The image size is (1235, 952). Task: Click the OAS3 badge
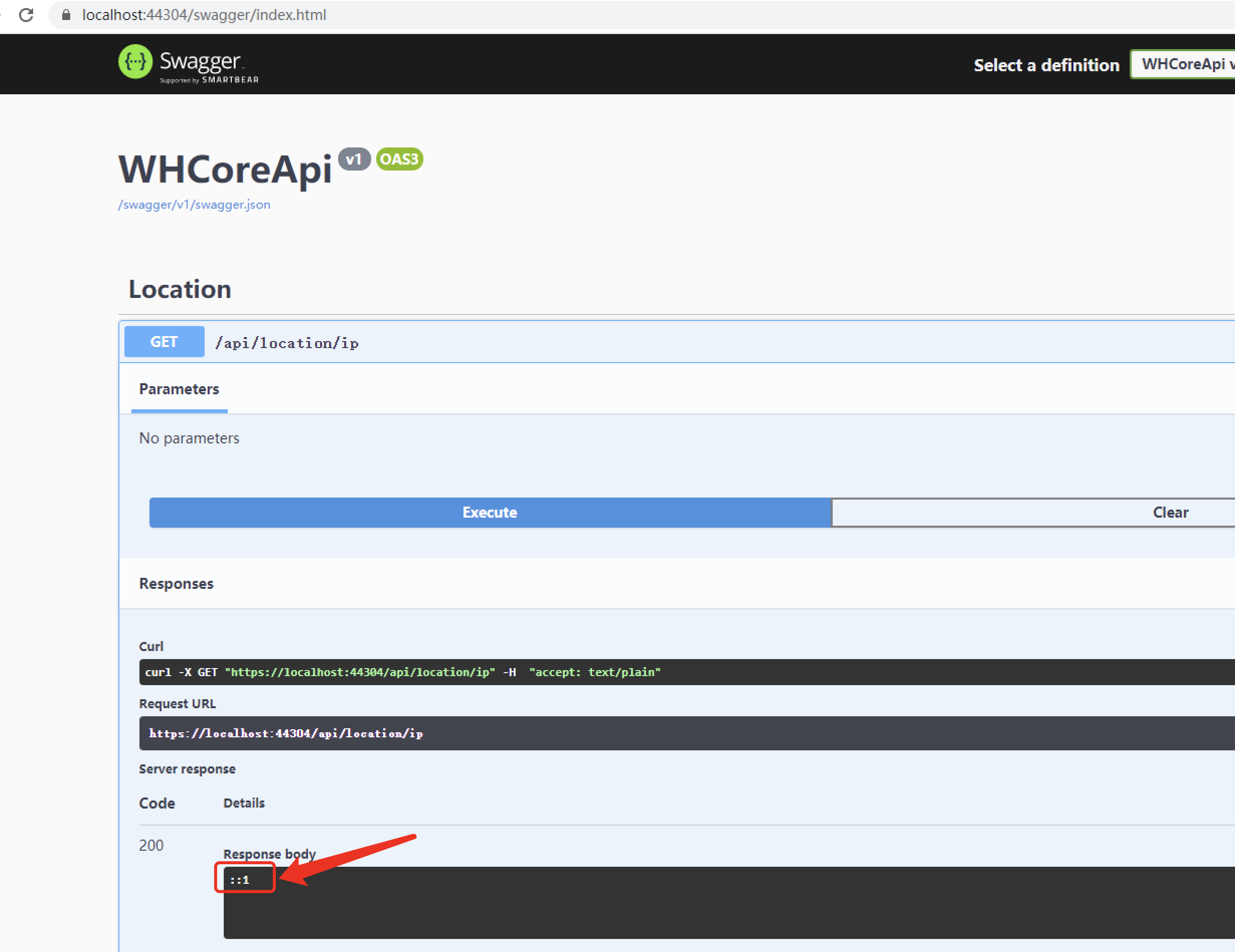click(x=399, y=159)
